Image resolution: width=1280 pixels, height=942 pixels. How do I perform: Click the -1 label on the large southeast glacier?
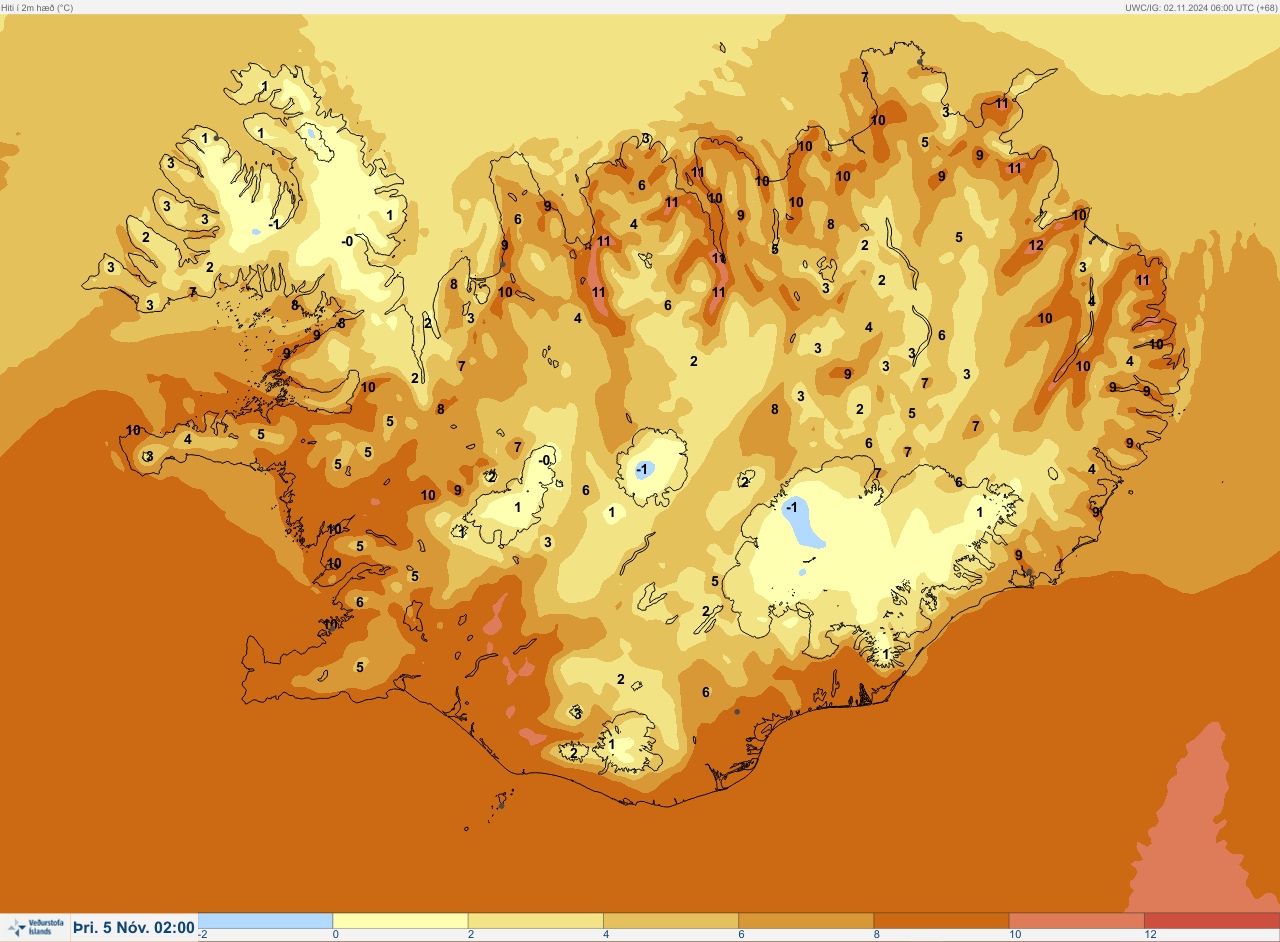click(791, 507)
